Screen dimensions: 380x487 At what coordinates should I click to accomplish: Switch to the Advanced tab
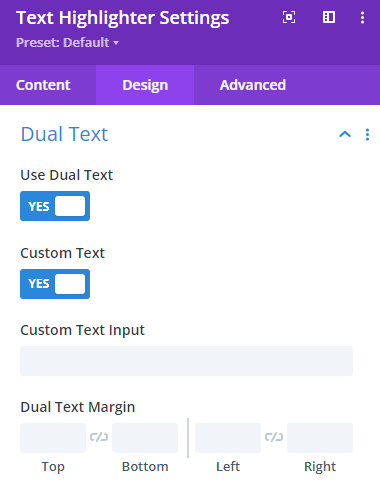pyautogui.click(x=253, y=85)
